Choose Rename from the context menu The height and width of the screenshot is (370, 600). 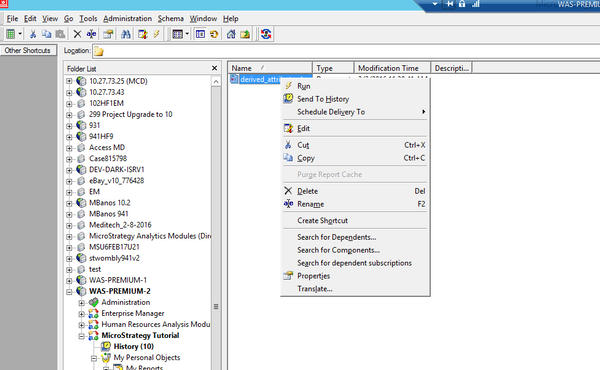tap(355, 204)
